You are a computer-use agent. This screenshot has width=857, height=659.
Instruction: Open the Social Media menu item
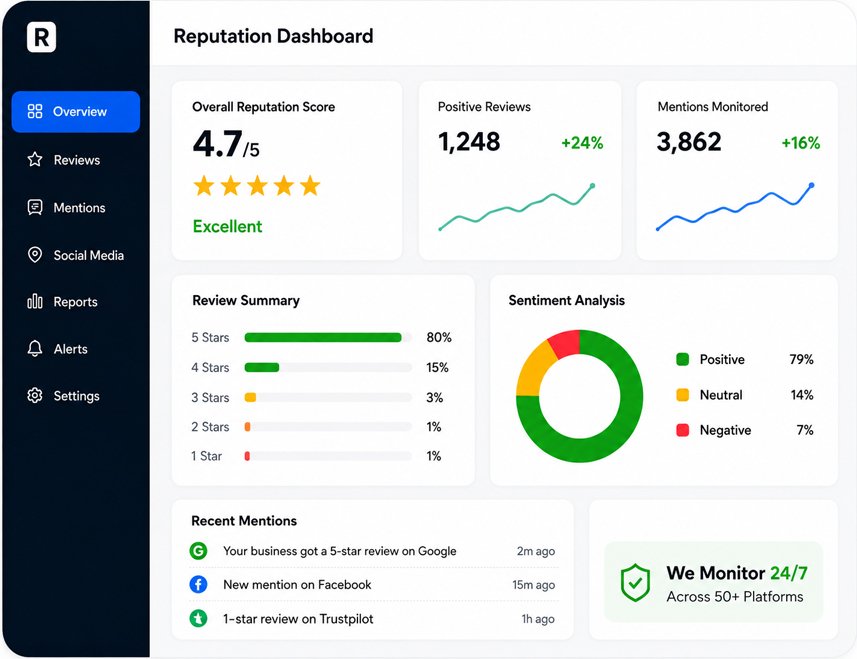click(76, 255)
